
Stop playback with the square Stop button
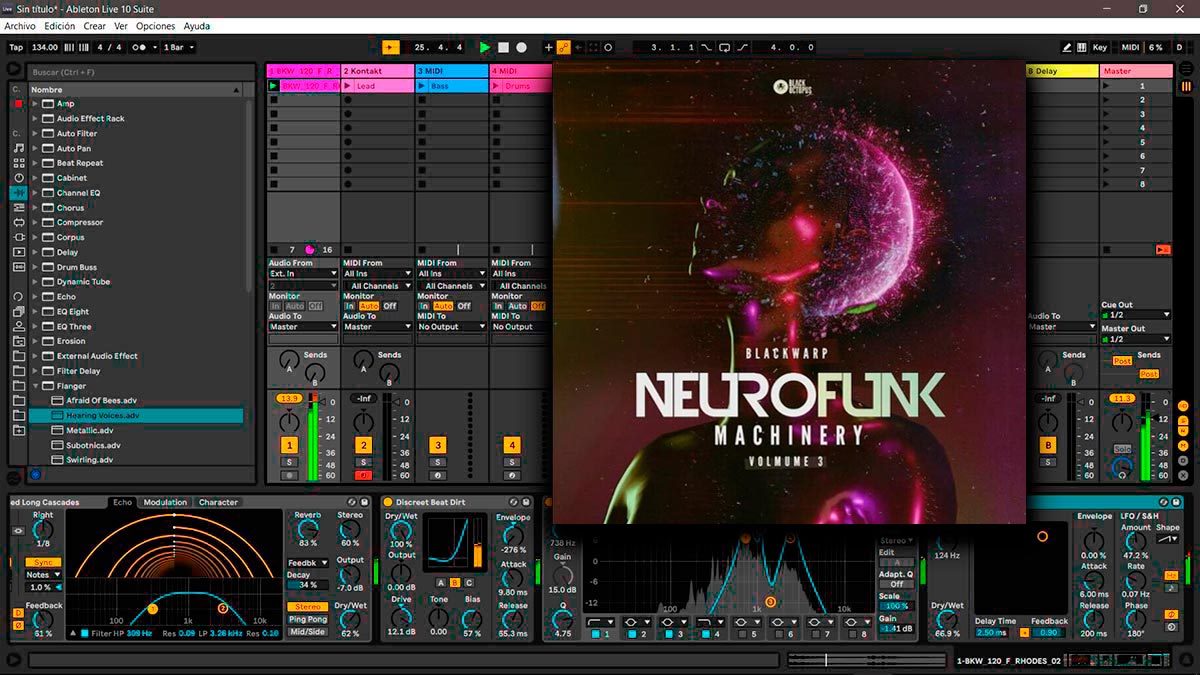504,47
